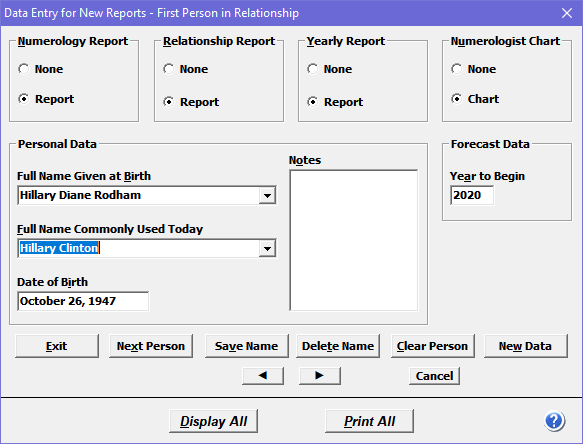
Task: Click the Forecast Data group label
Action: coord(490,144)
